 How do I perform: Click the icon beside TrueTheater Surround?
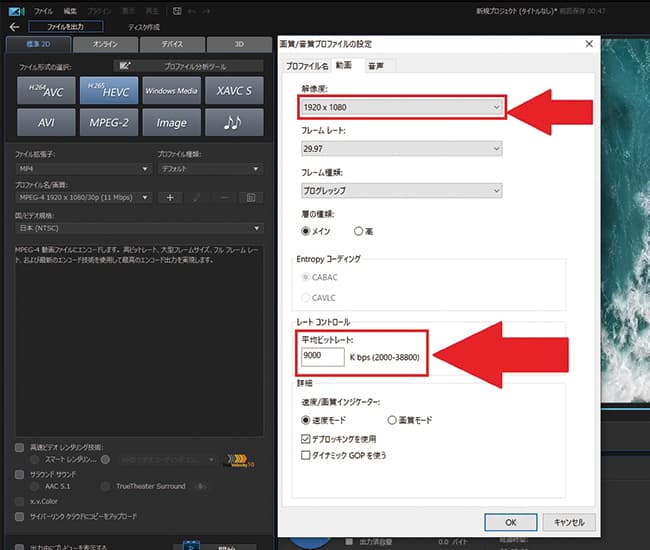coord(201,486)
